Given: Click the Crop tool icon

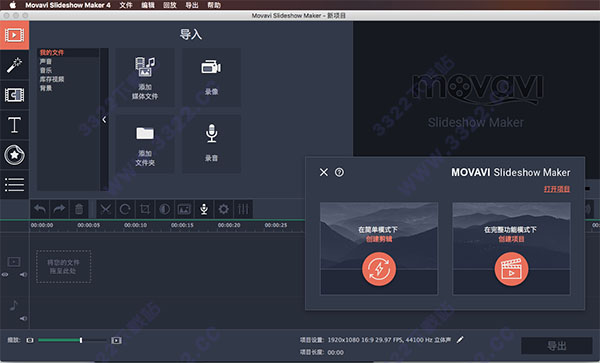Looking at the screenshot, I should (145, 209).
